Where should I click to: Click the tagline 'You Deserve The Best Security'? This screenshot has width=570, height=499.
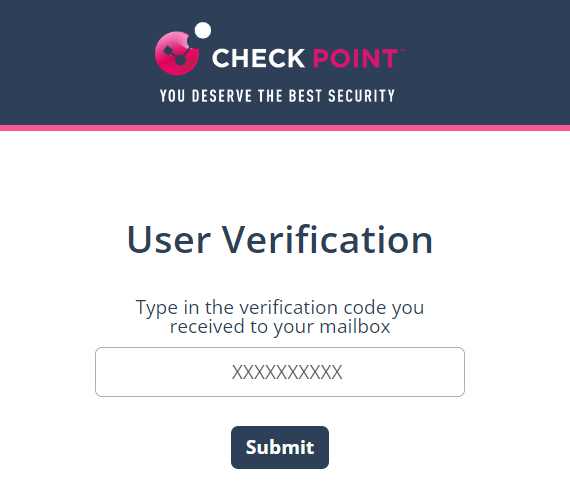tap(277, 96)
